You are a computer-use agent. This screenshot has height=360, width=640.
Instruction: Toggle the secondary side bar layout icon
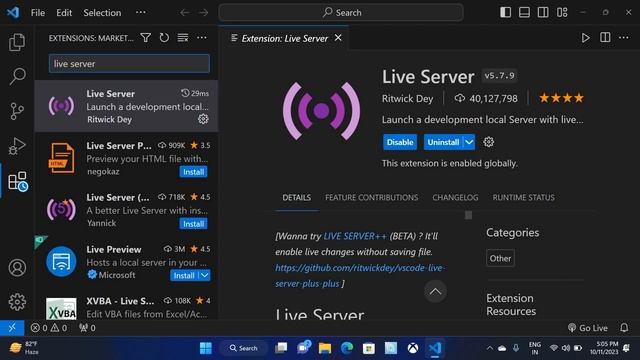click(543, 12)
